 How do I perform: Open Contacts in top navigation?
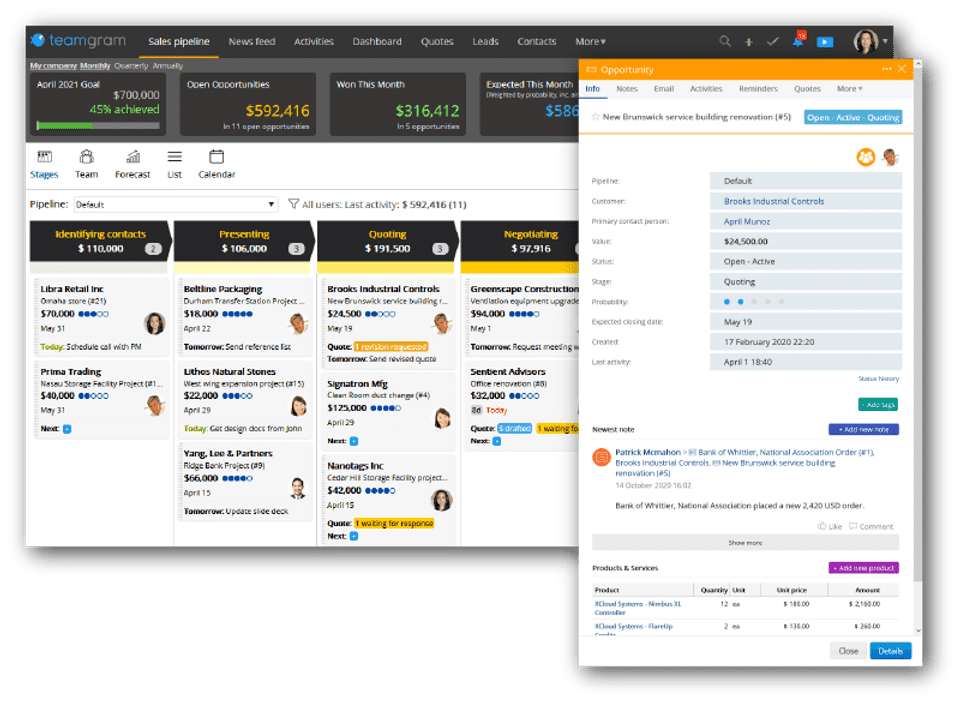tap(536, 42)
